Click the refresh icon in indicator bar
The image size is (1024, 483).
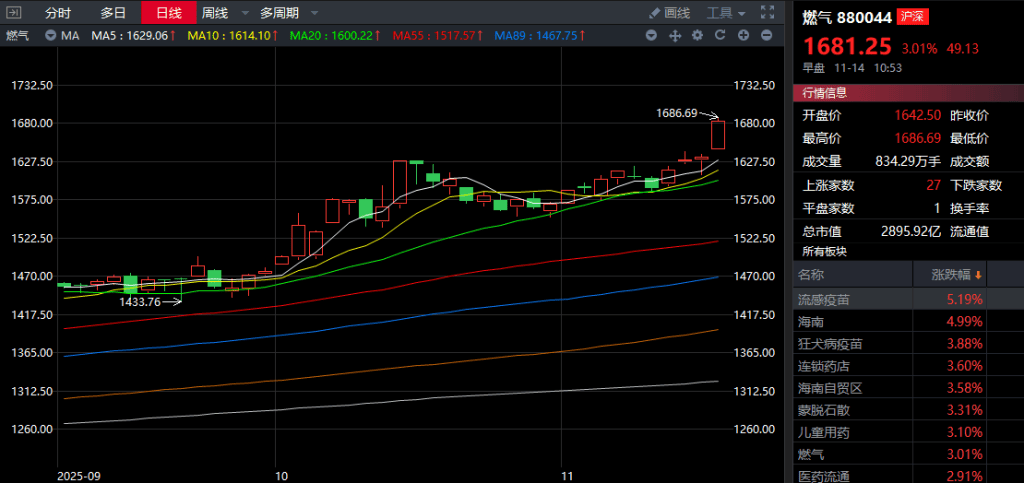(x=720, y=36)
